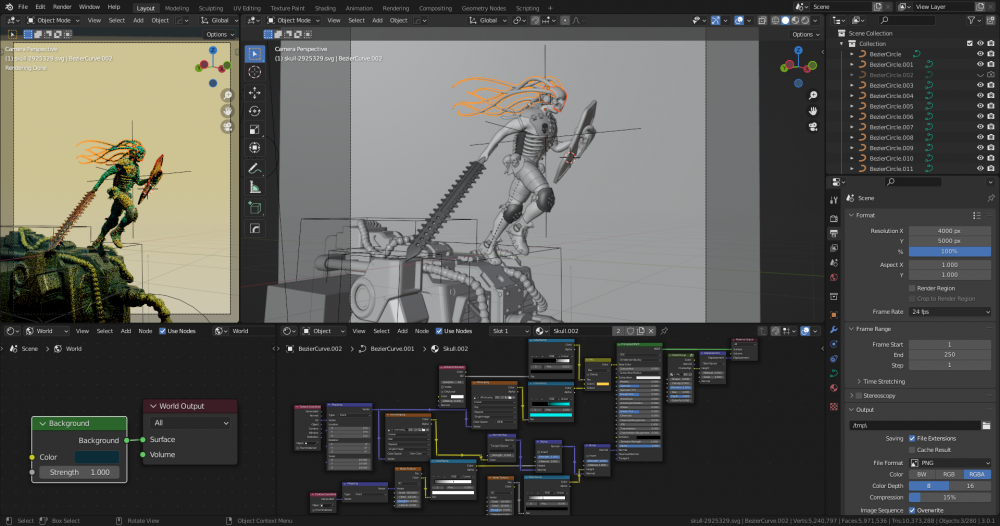1000x526 pixels.
Task: Open the Slot 1 material slot dropdown
Action: coord(510,331)
